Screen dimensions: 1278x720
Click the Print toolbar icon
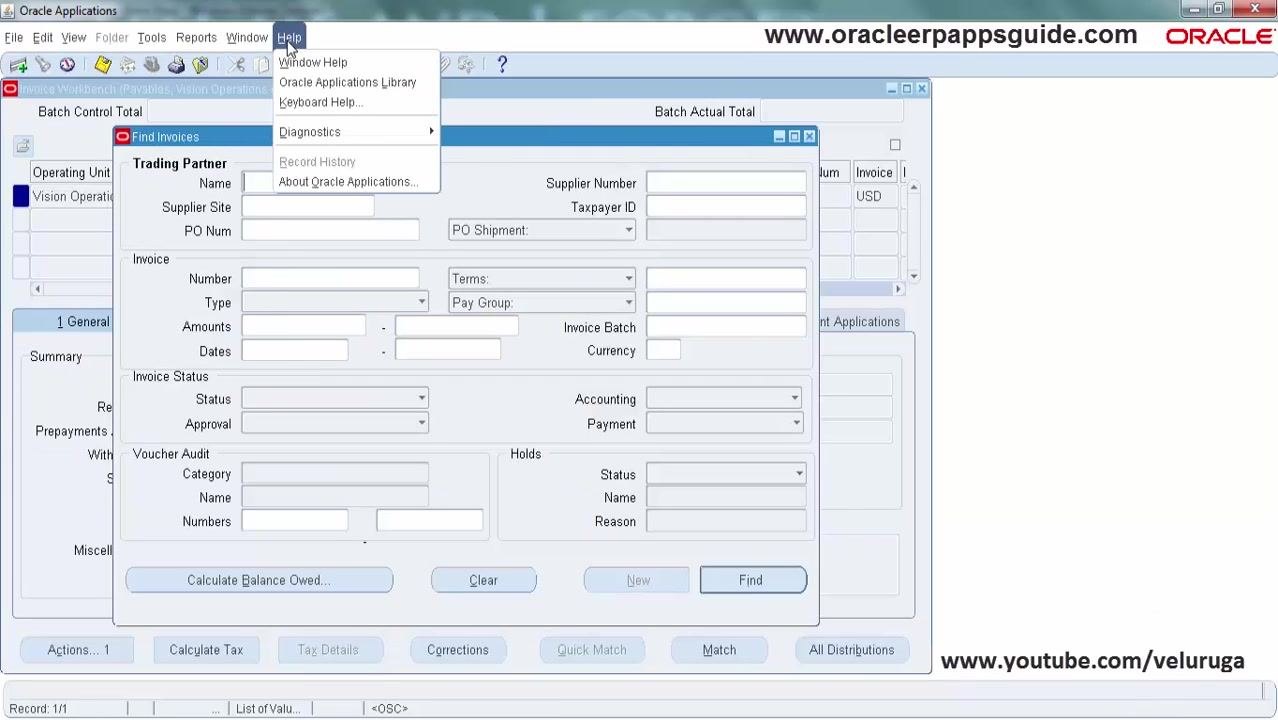[x=176, y=65]
